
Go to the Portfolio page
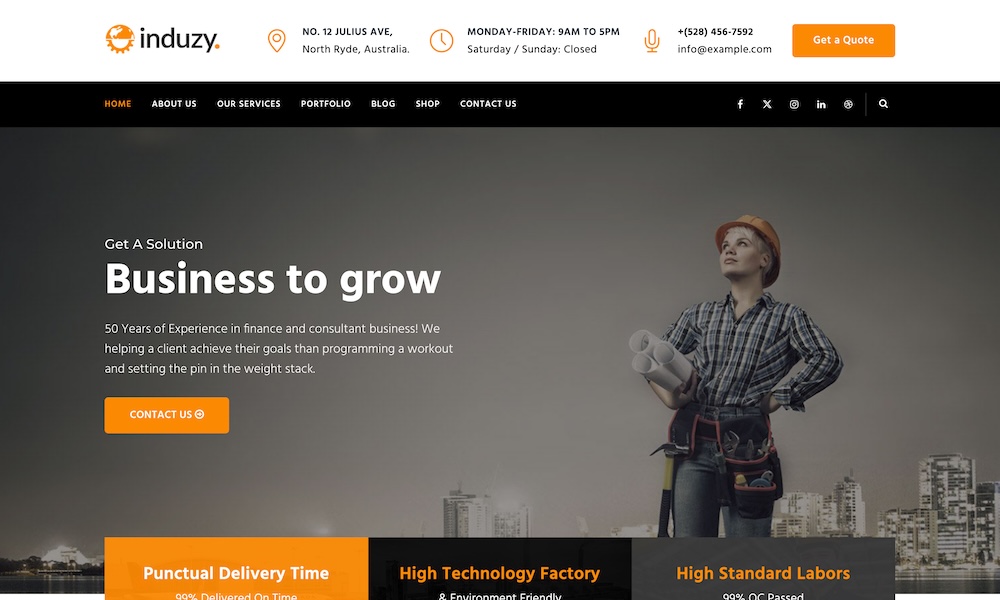click(326, 104)
